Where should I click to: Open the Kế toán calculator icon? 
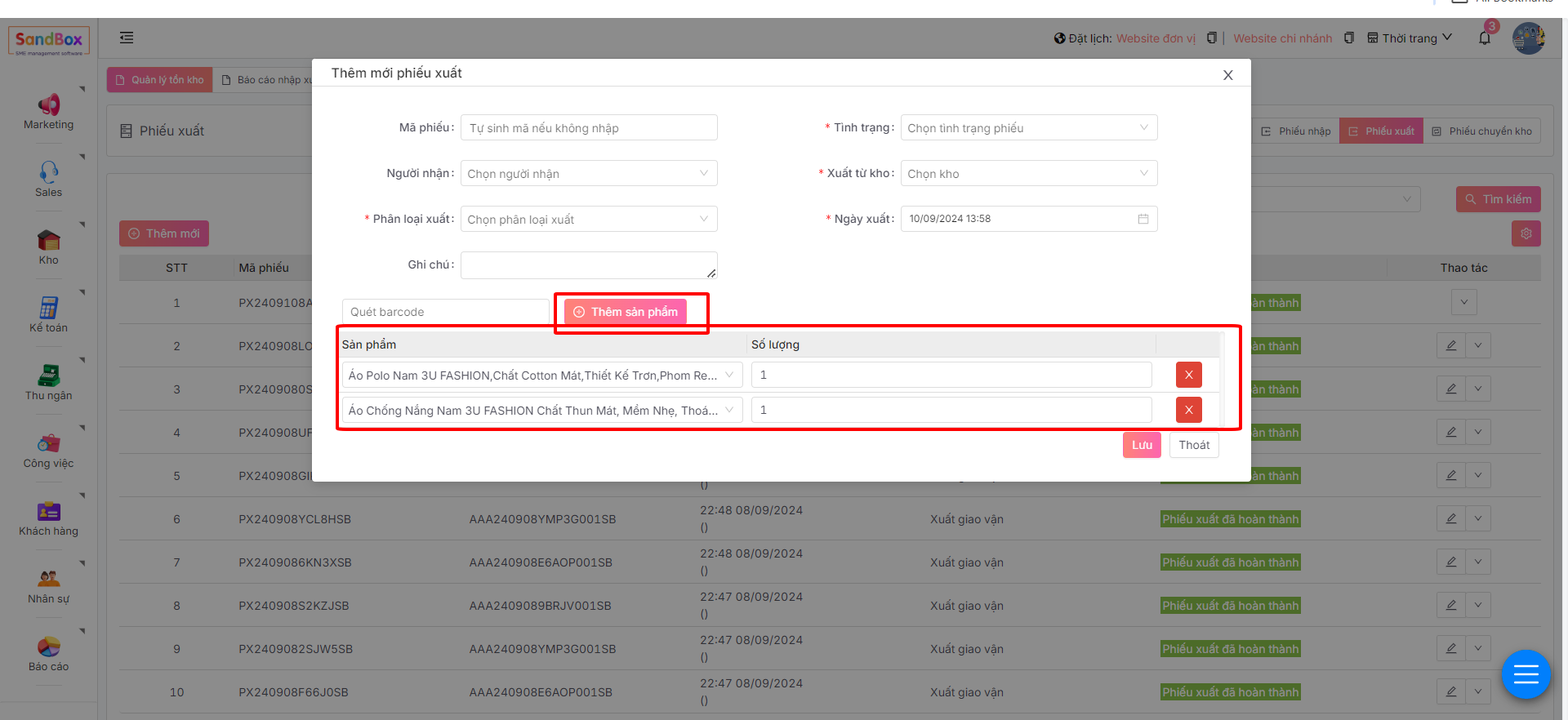[48, 308]
